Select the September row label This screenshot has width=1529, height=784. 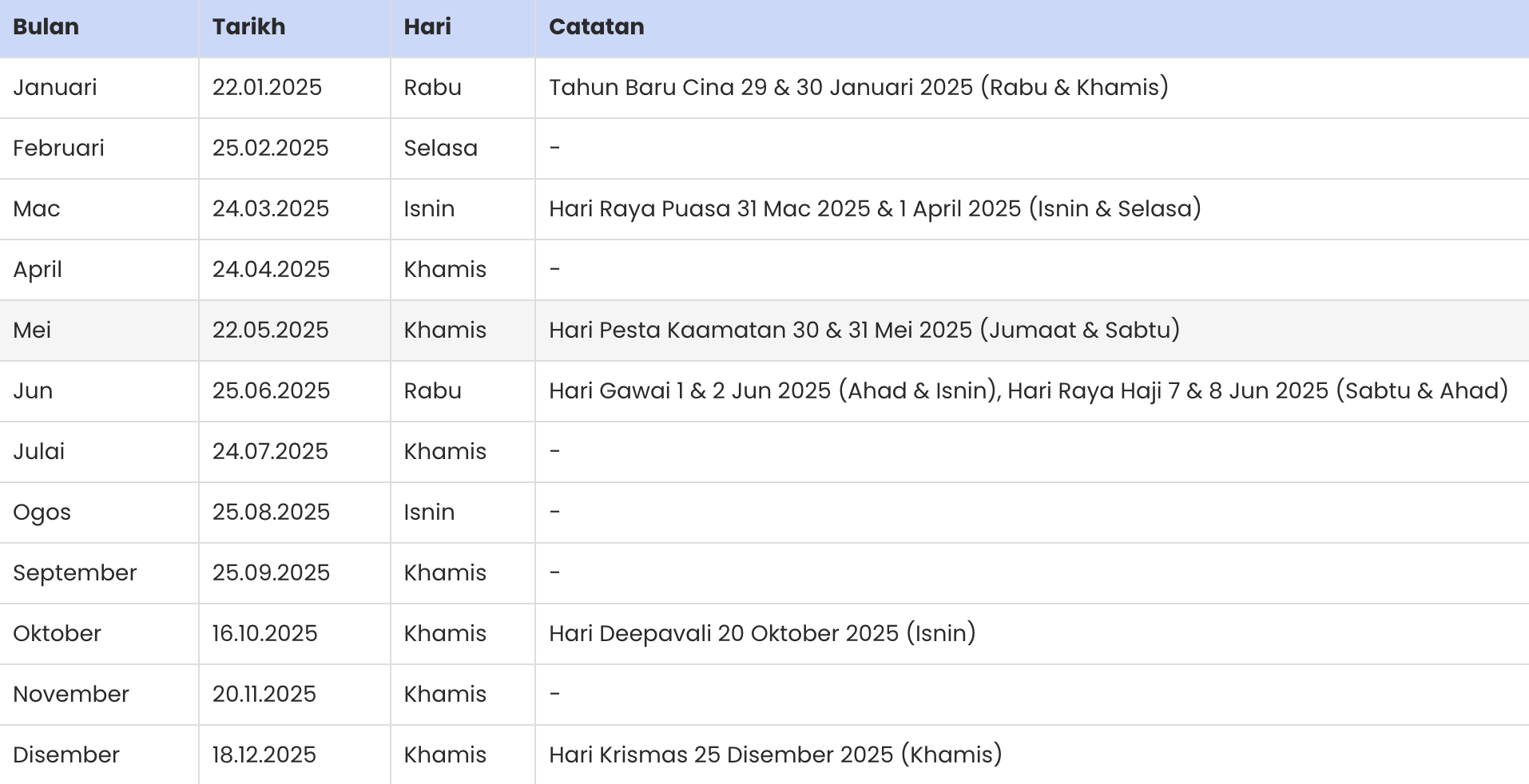click(x=75, y=572)
